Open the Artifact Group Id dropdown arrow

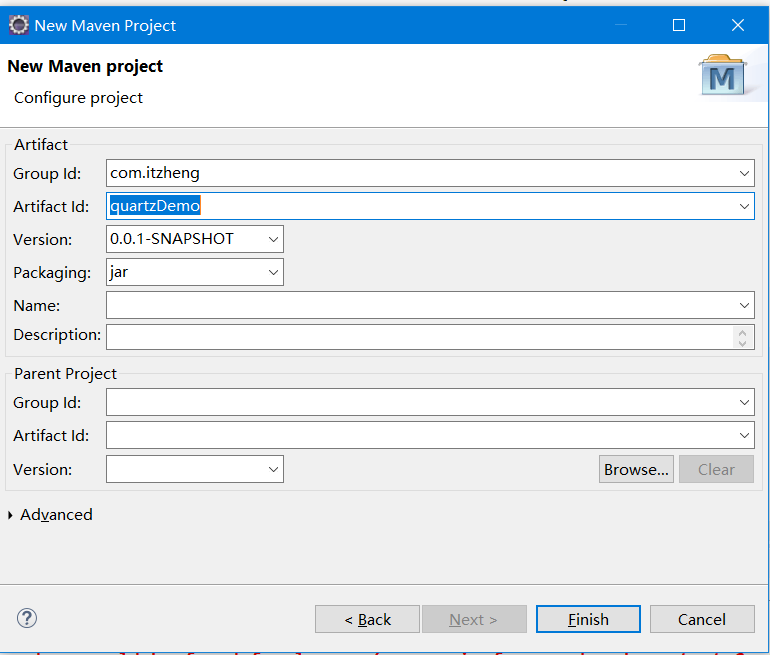744,173
